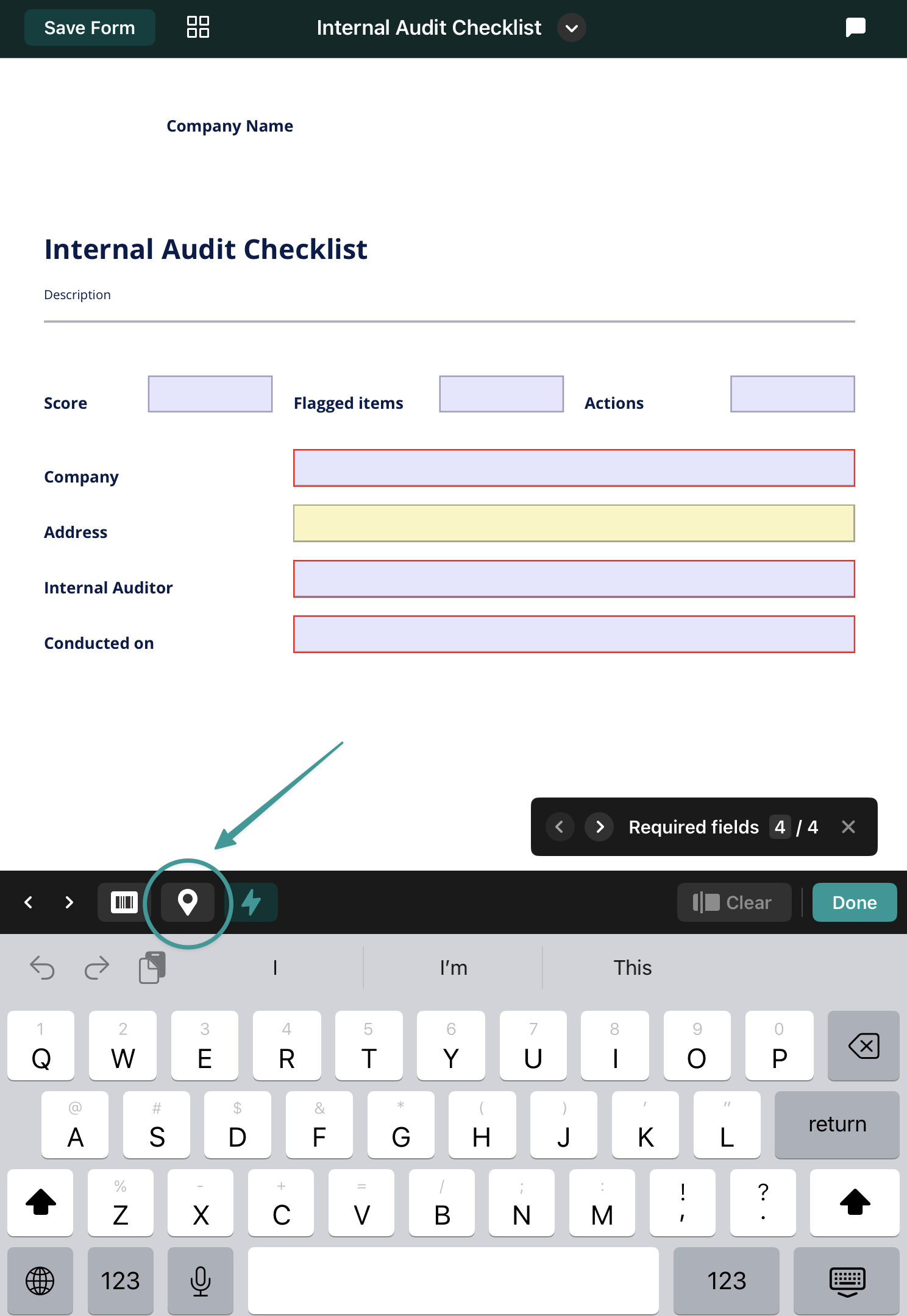
Task: Clear the current field contents
Action: [x=734, y=902]
